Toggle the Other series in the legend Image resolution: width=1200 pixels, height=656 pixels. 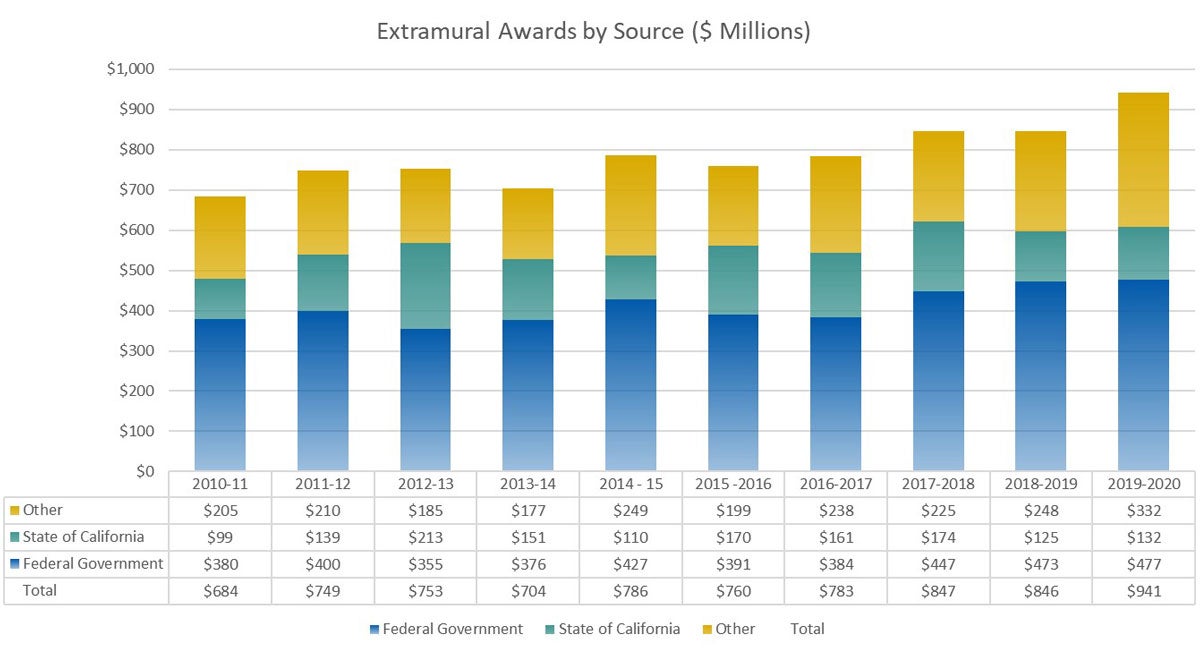[730, 629]
